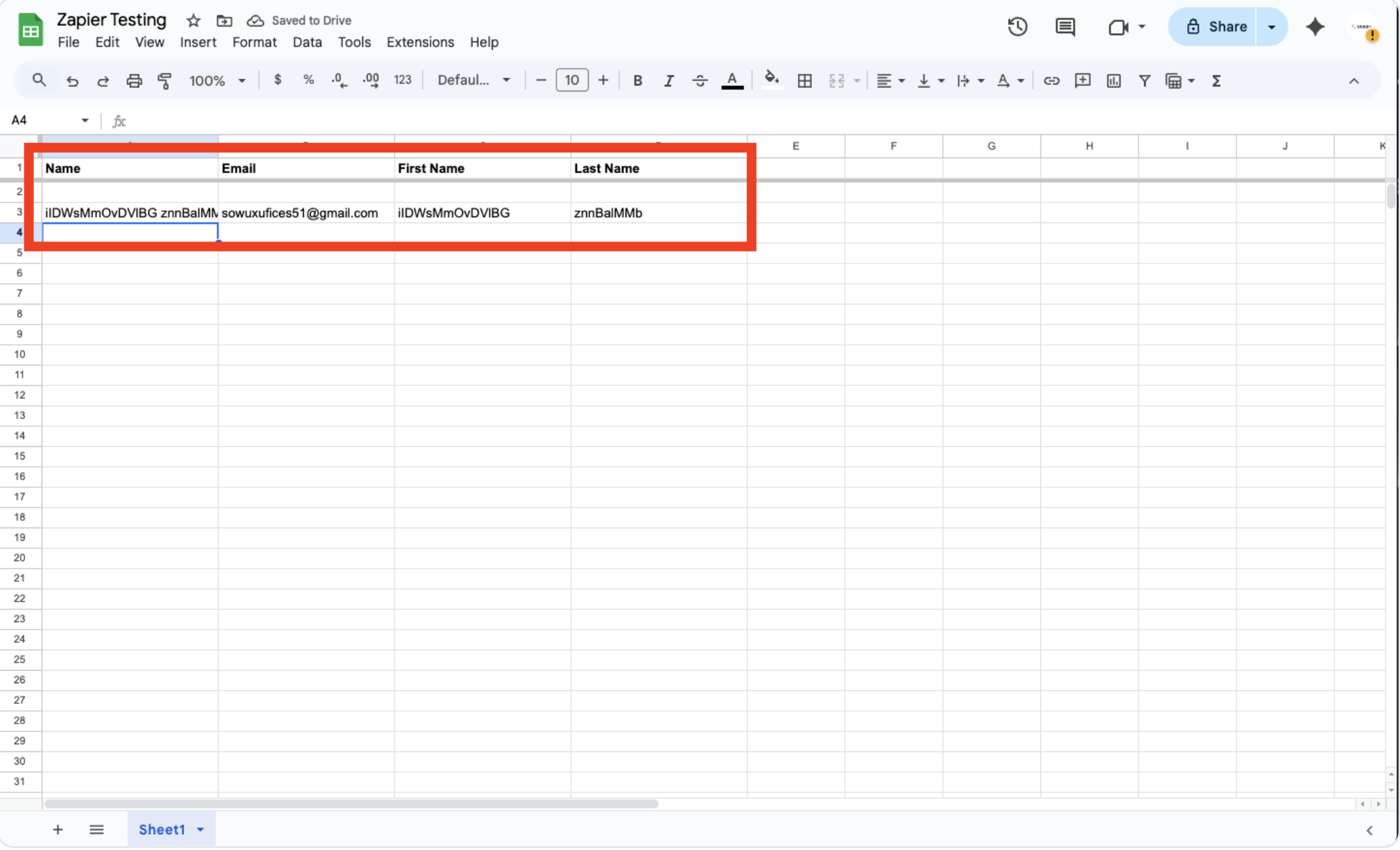Screen dimensions: 1400x850
Task: Toggle bold formatting
Action: pos(637,81)
